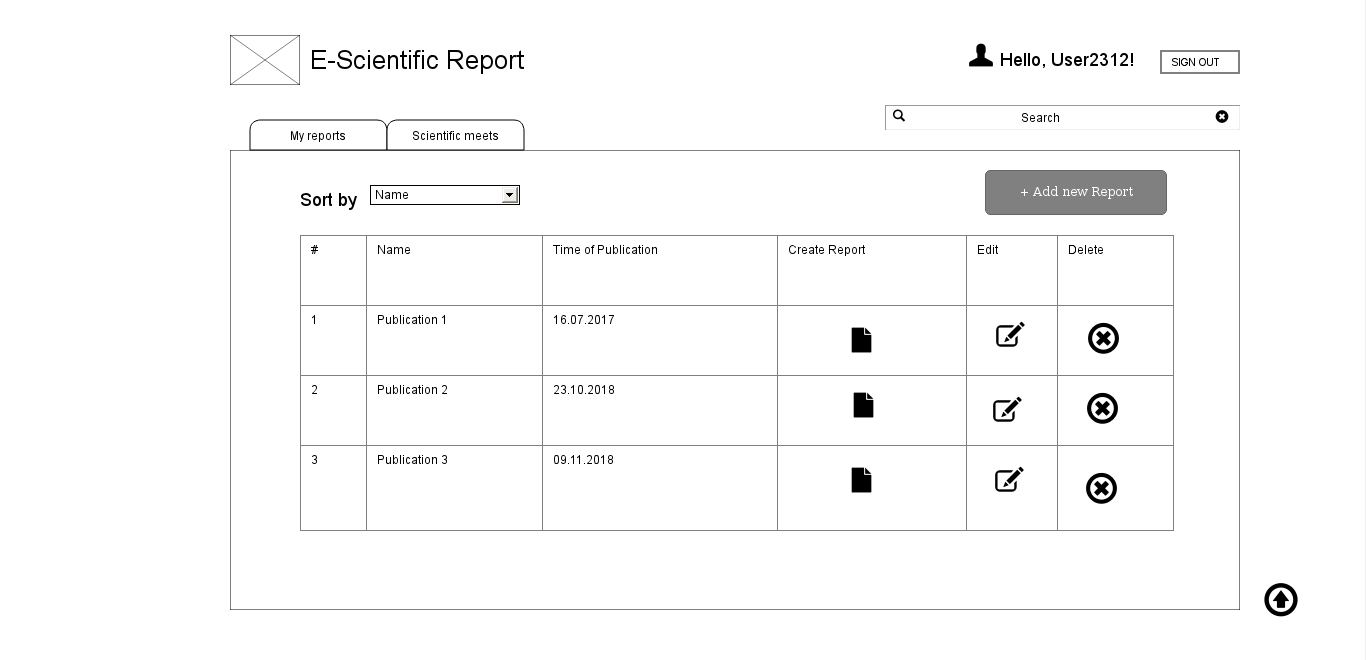The height and width of the screenshot is (660, 1366).
Task: Click the date 23.10.2018
Action: 584,390
